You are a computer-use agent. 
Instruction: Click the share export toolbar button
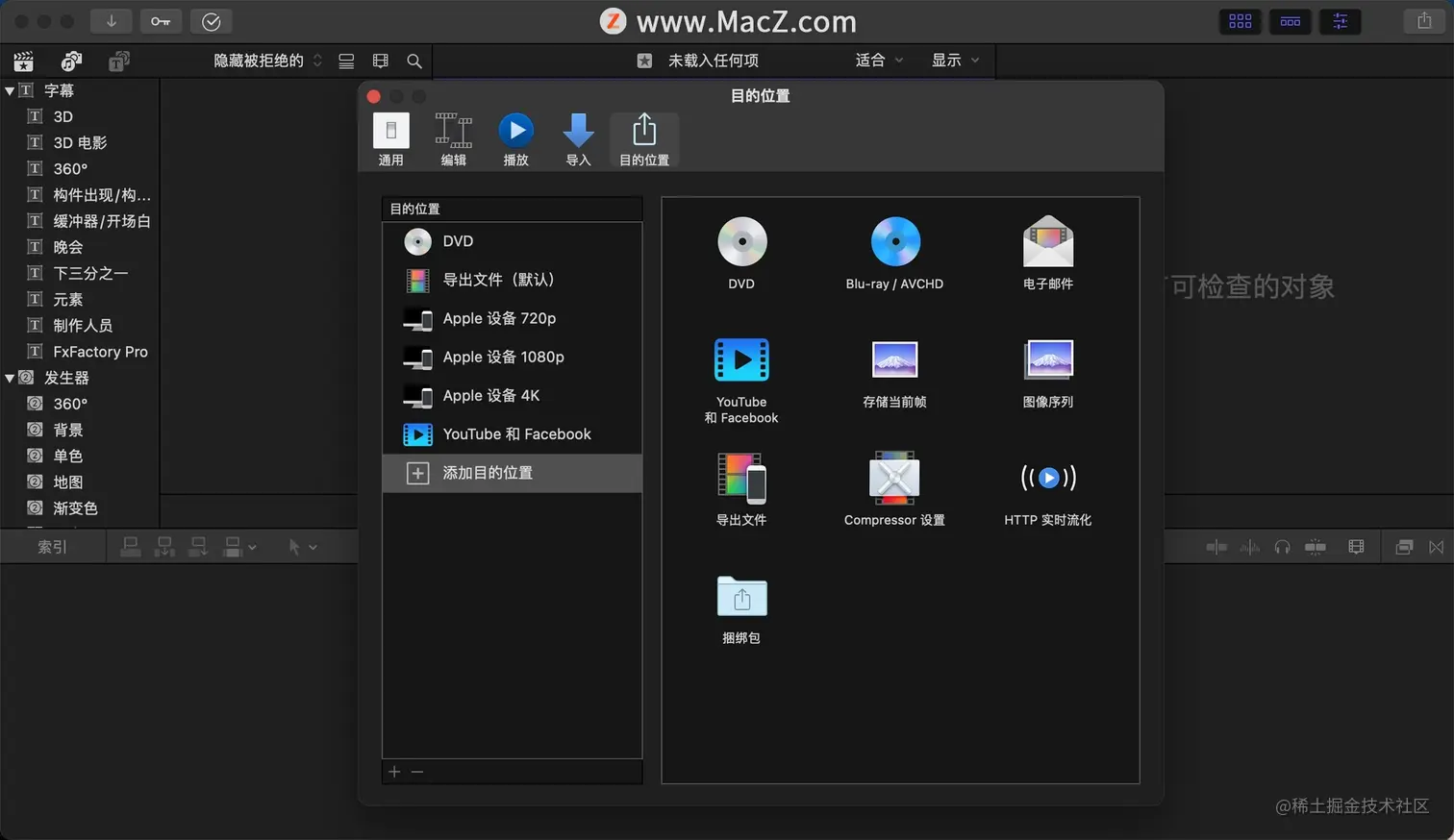click(x=1424, y=21)
